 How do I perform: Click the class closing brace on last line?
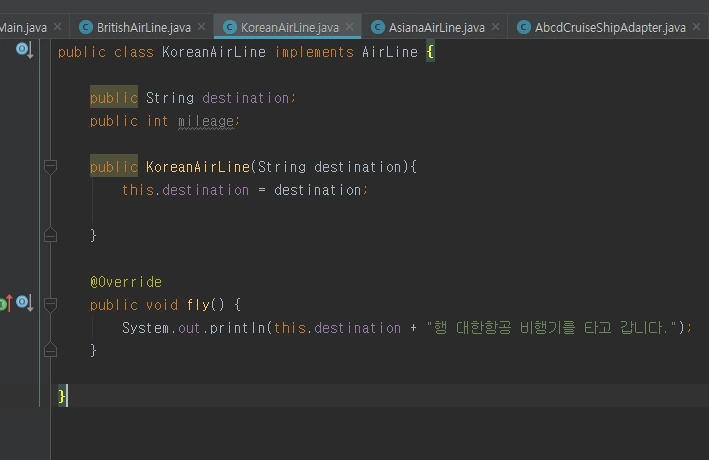pos(62,396)
